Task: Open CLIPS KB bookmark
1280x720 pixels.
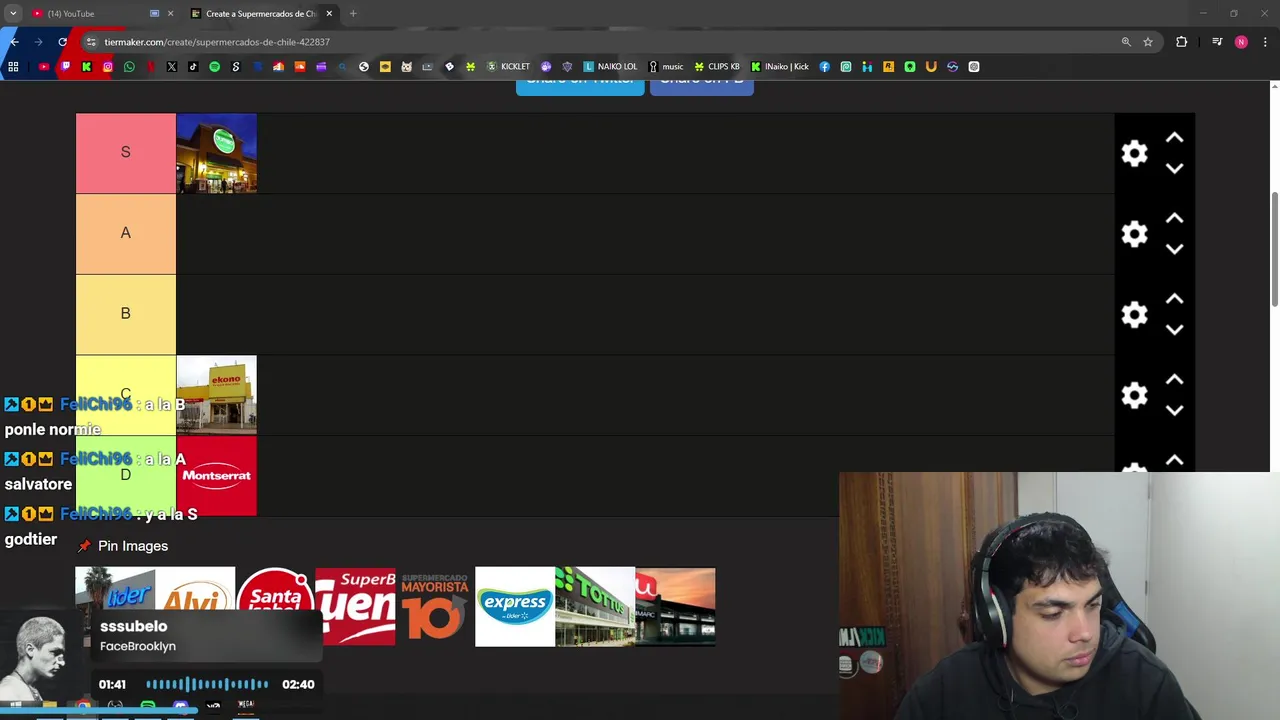Action: pos(717,67)
